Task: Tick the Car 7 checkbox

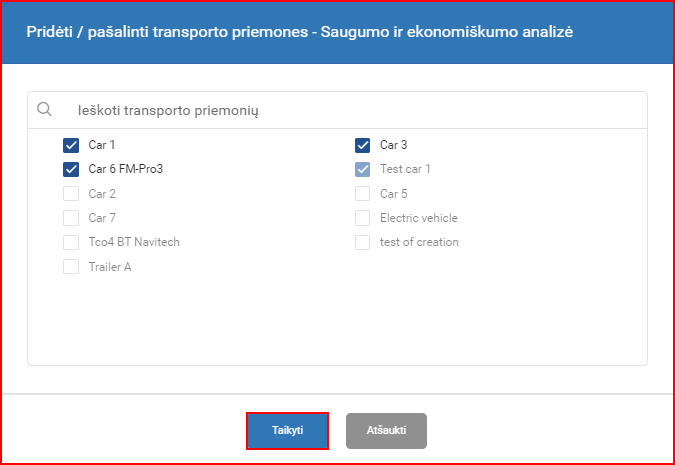Action: click(71, 218)
